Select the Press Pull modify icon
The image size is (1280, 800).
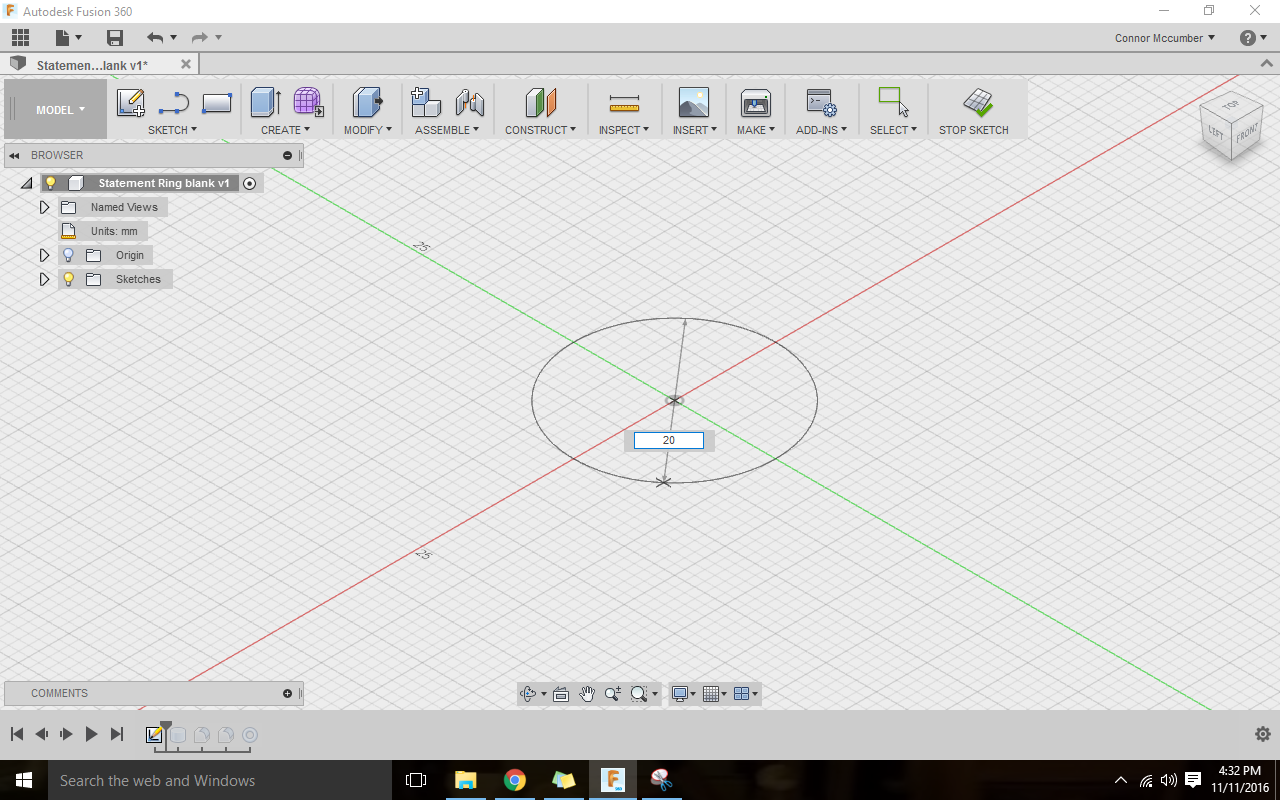(x=367, y=102)
